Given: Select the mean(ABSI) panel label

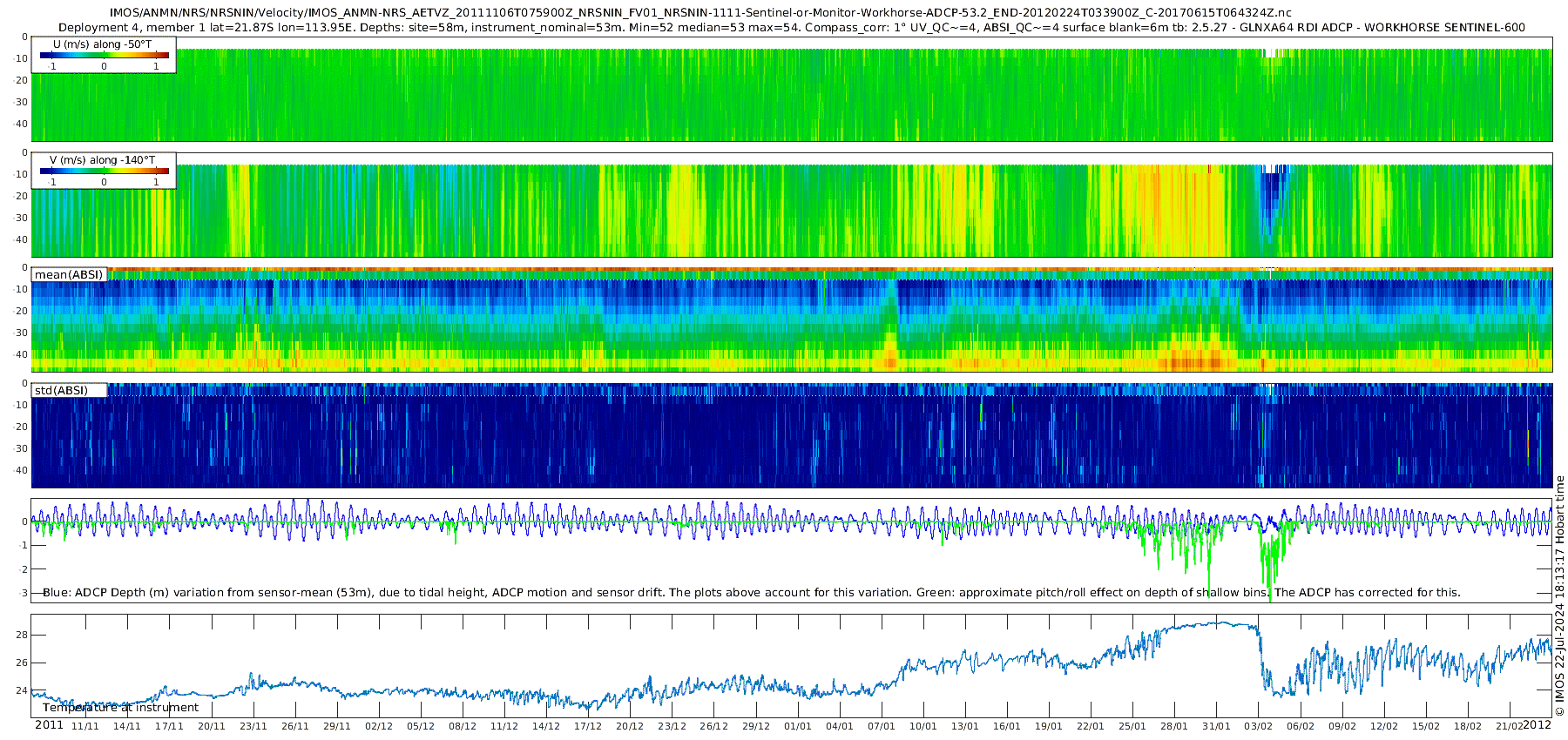Looking at the screenshot, I should [x=69, y=275].
